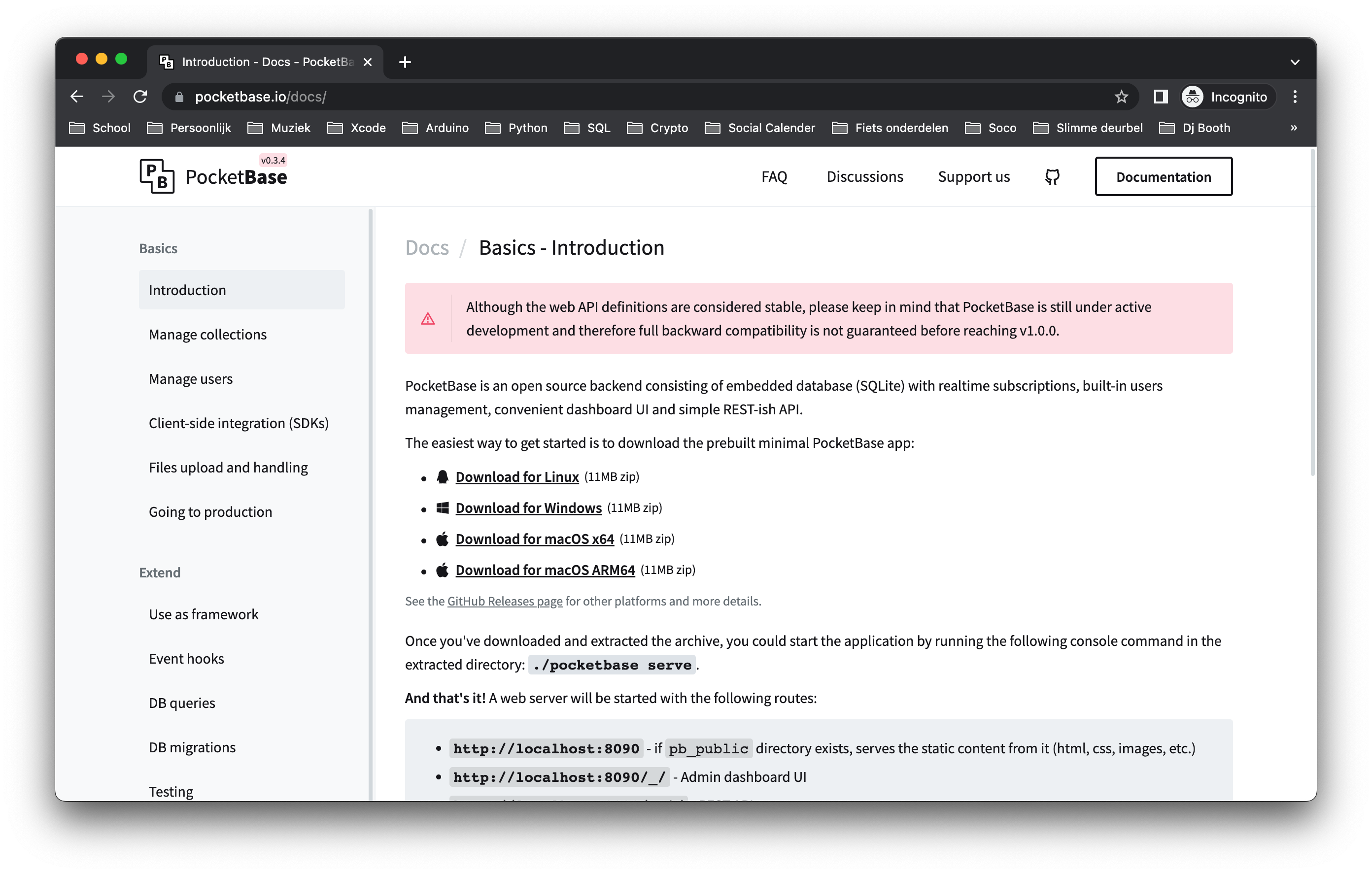Click the ./pocketbase serve code snippet
The width and height of the screenshot is (1372, 874).
(x=612, y=665)
